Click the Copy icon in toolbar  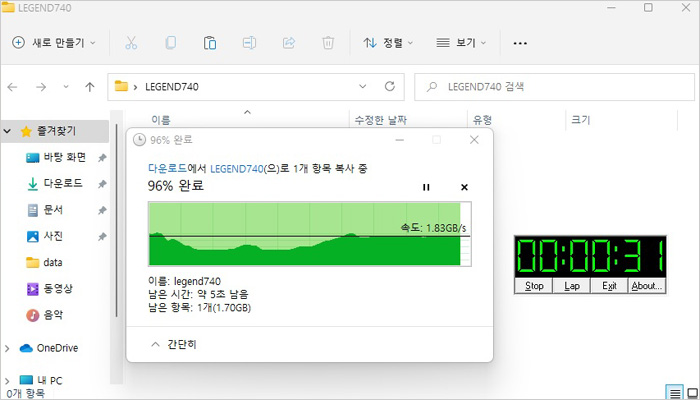pyautogui.click(x=171, y=43)
